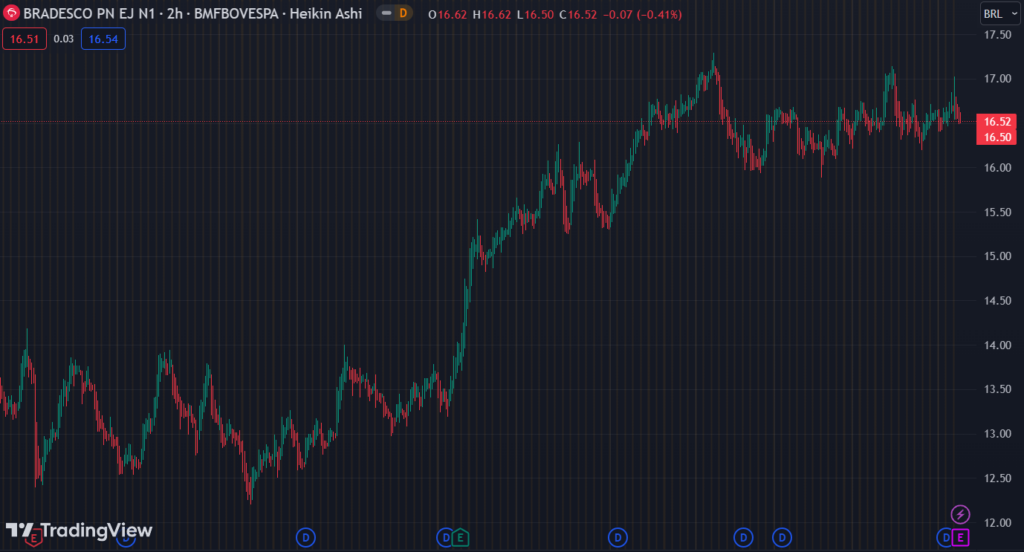Screen dimensions: 1024x552
Task: Click the 13.50 price axis label
Action: (x=997, y=389)
